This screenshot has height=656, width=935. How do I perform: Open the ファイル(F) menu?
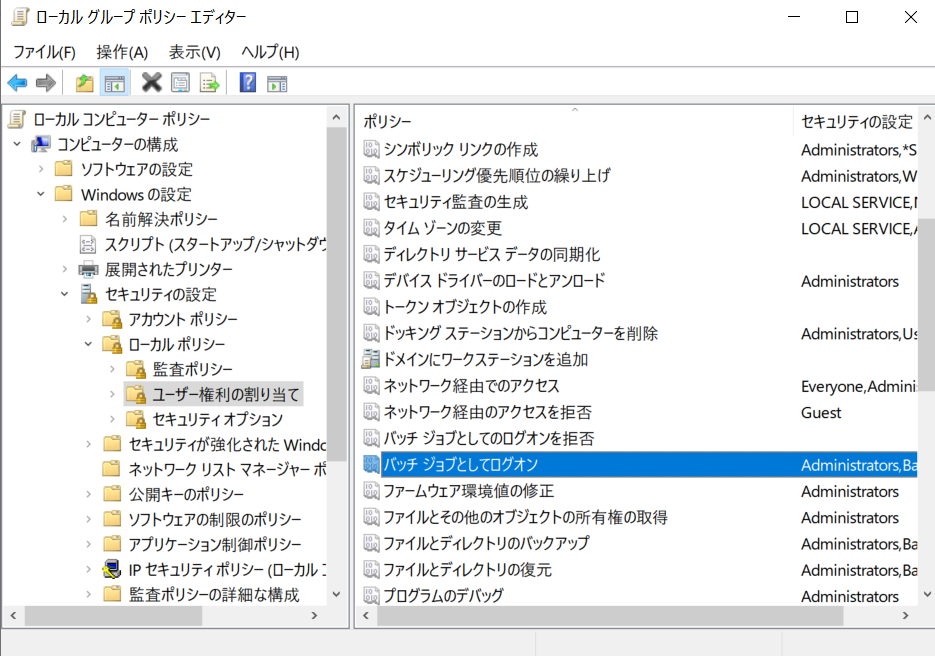pyautogui.click(x=44, y=52)
